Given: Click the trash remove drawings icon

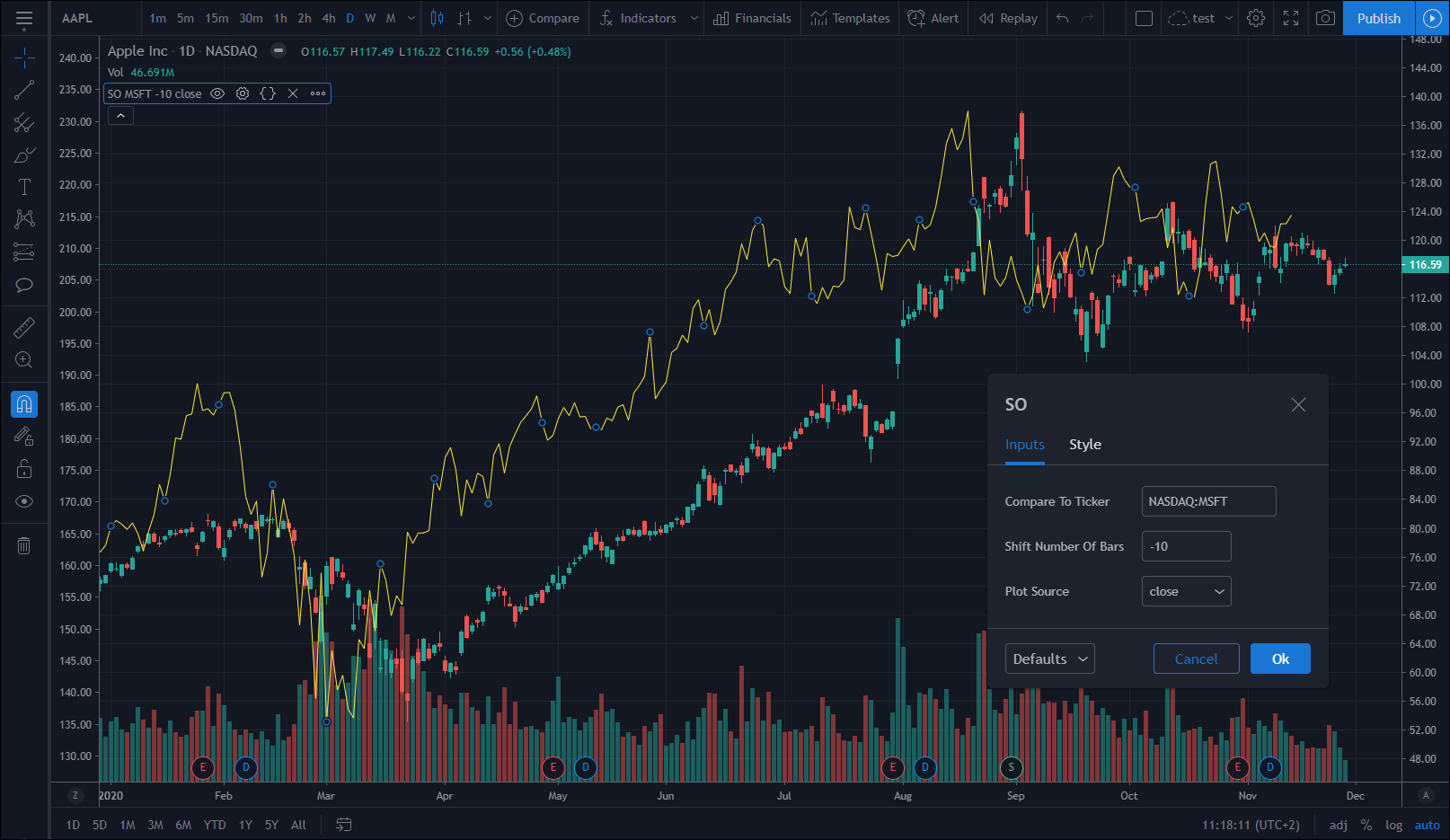Looking at the screenshot, I should [x=24, y=545].
